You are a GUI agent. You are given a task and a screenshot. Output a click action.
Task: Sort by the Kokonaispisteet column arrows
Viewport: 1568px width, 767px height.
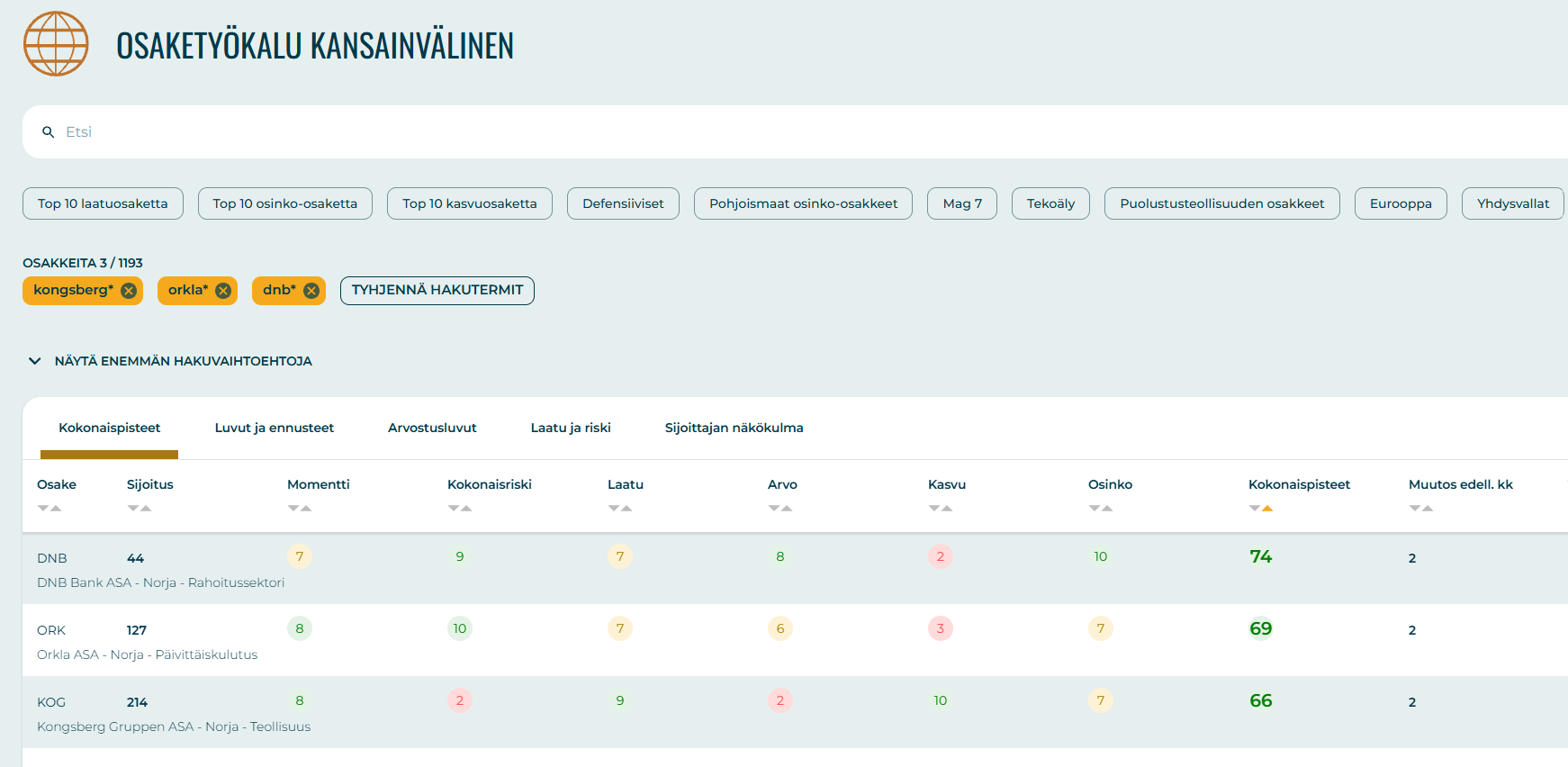pyautogui.click(x=1261, y=509)
